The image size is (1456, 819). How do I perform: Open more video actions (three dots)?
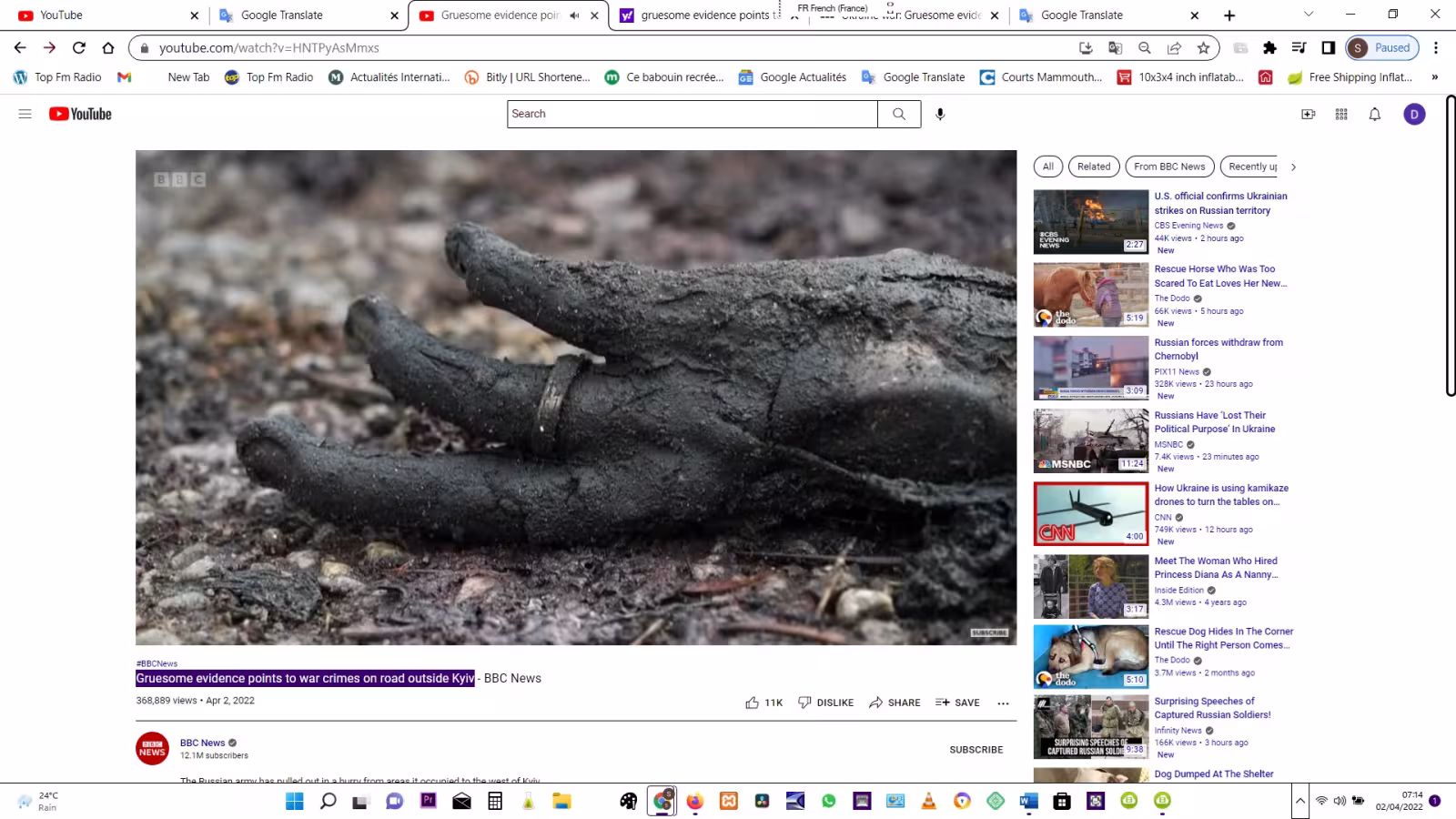point(1003,703)
